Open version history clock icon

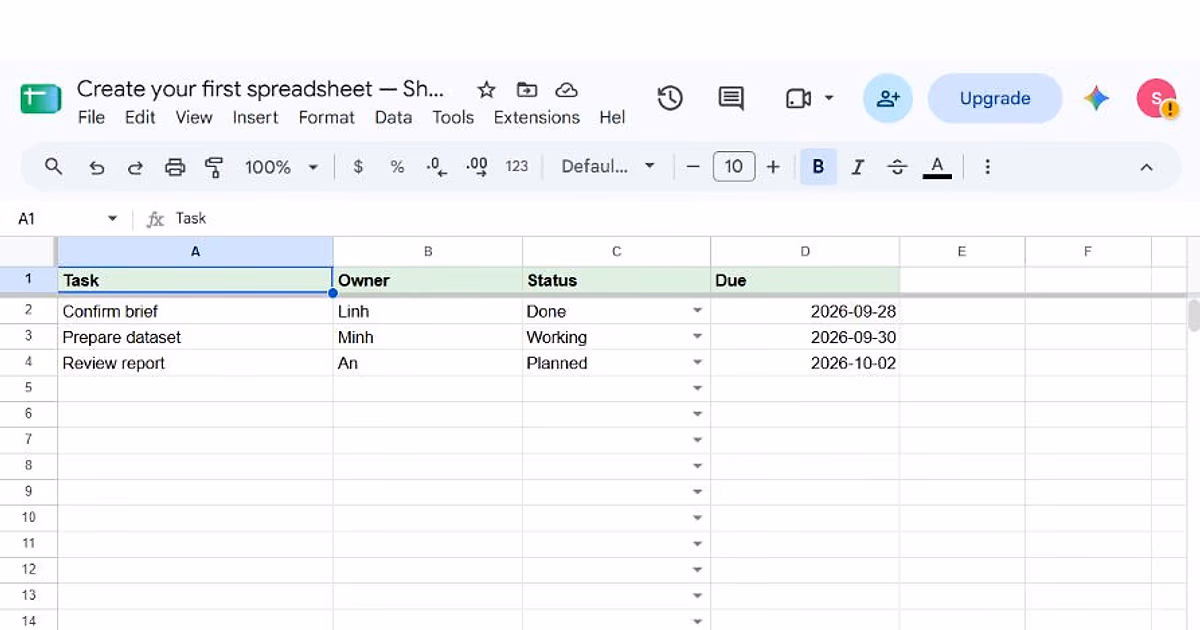click(670, 98)
